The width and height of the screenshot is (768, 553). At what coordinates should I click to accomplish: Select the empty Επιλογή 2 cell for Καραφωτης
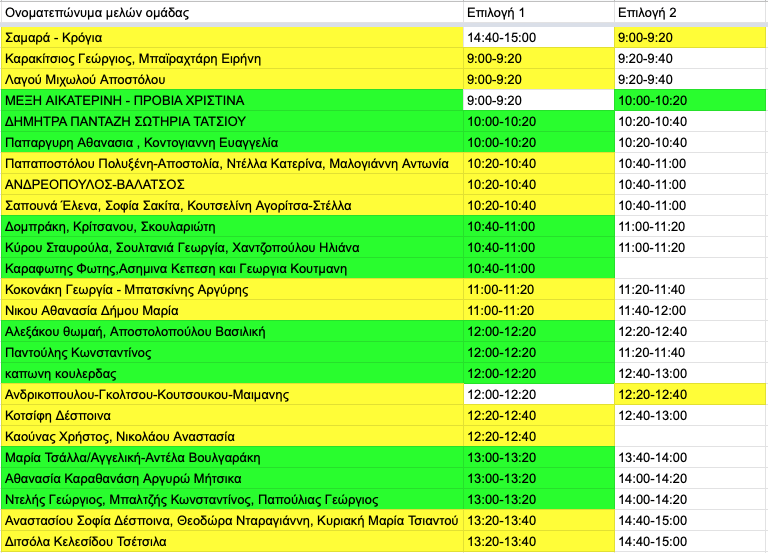click(690, 269)
